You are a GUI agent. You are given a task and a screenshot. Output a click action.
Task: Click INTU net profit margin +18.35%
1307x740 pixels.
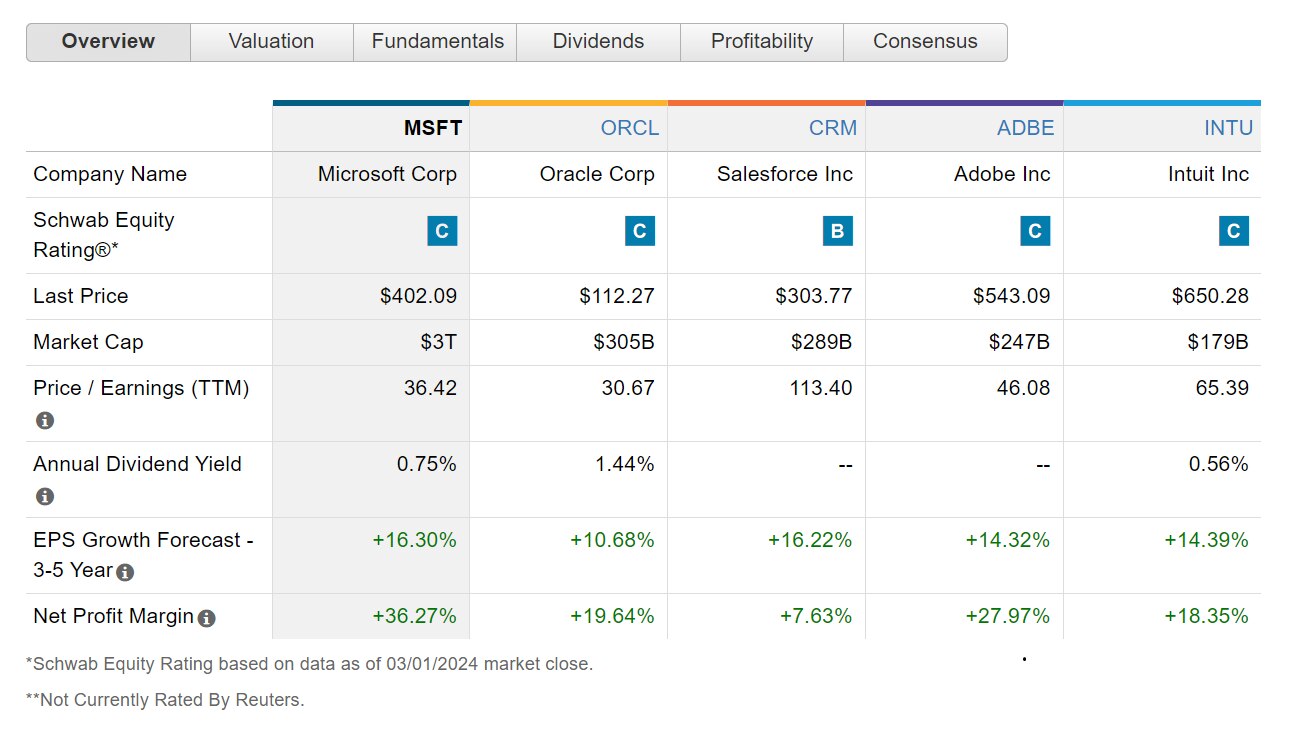1206,616
